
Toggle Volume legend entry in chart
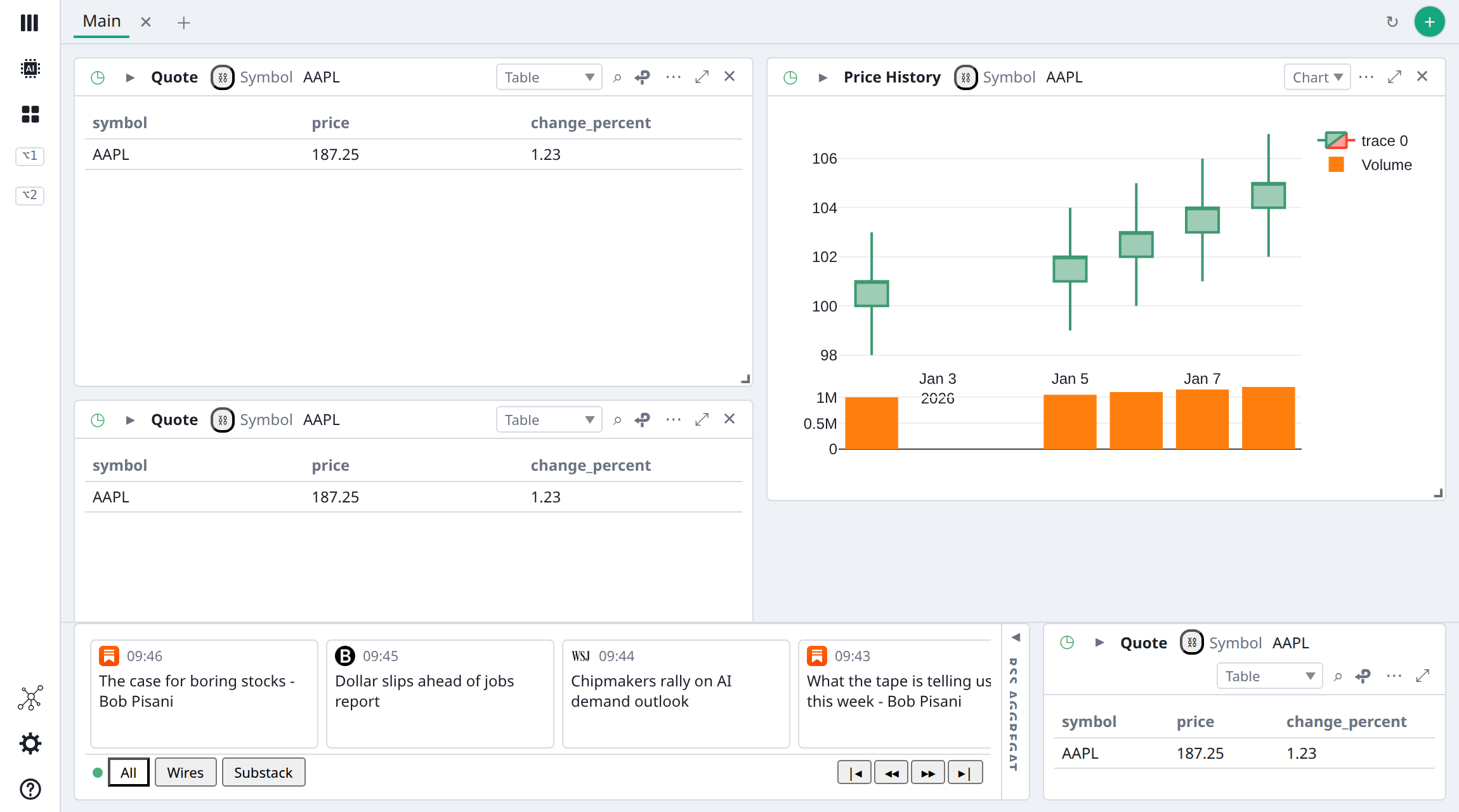point(1370,164)
